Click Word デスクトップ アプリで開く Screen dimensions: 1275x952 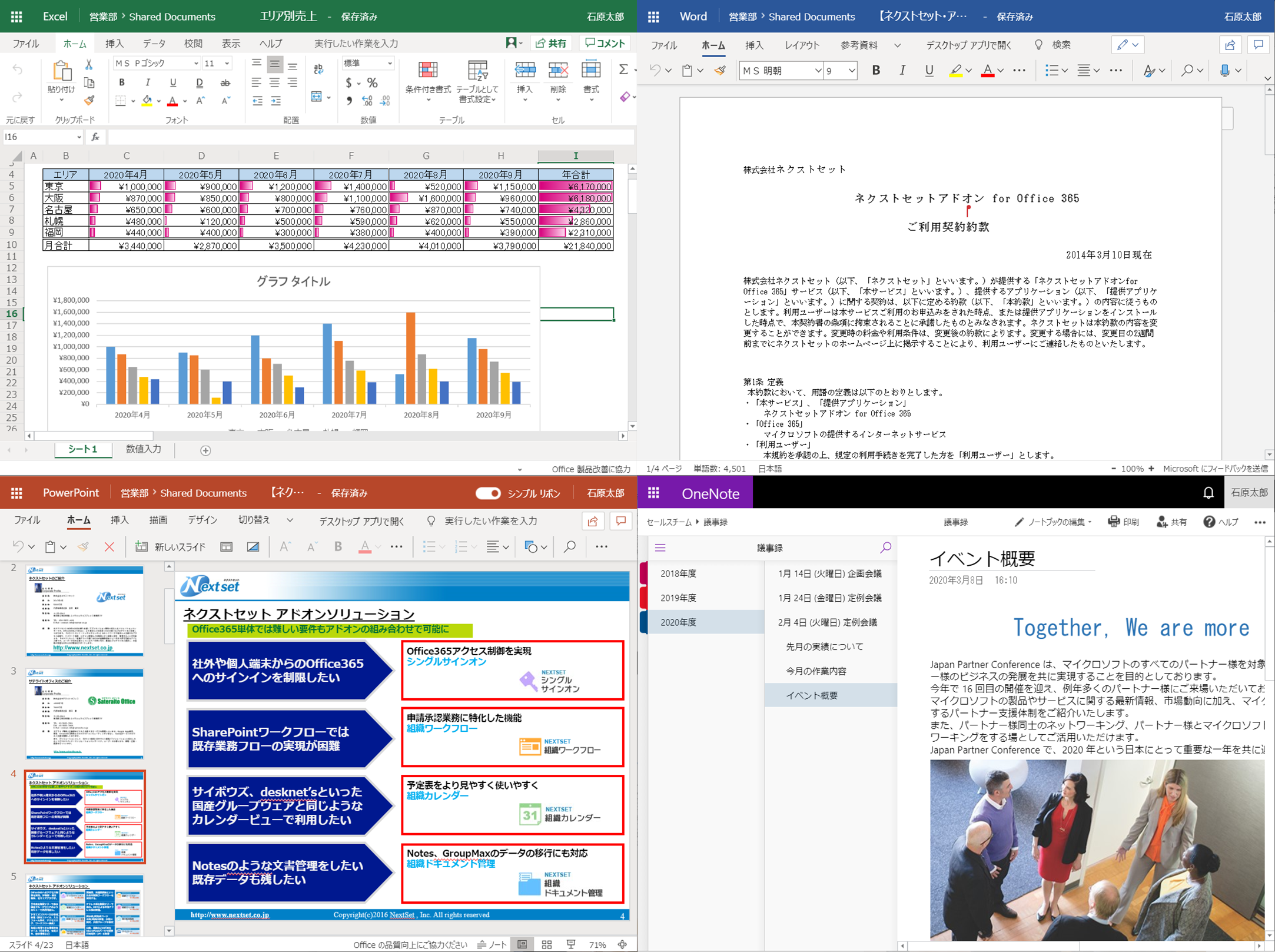tap(968, 45)
